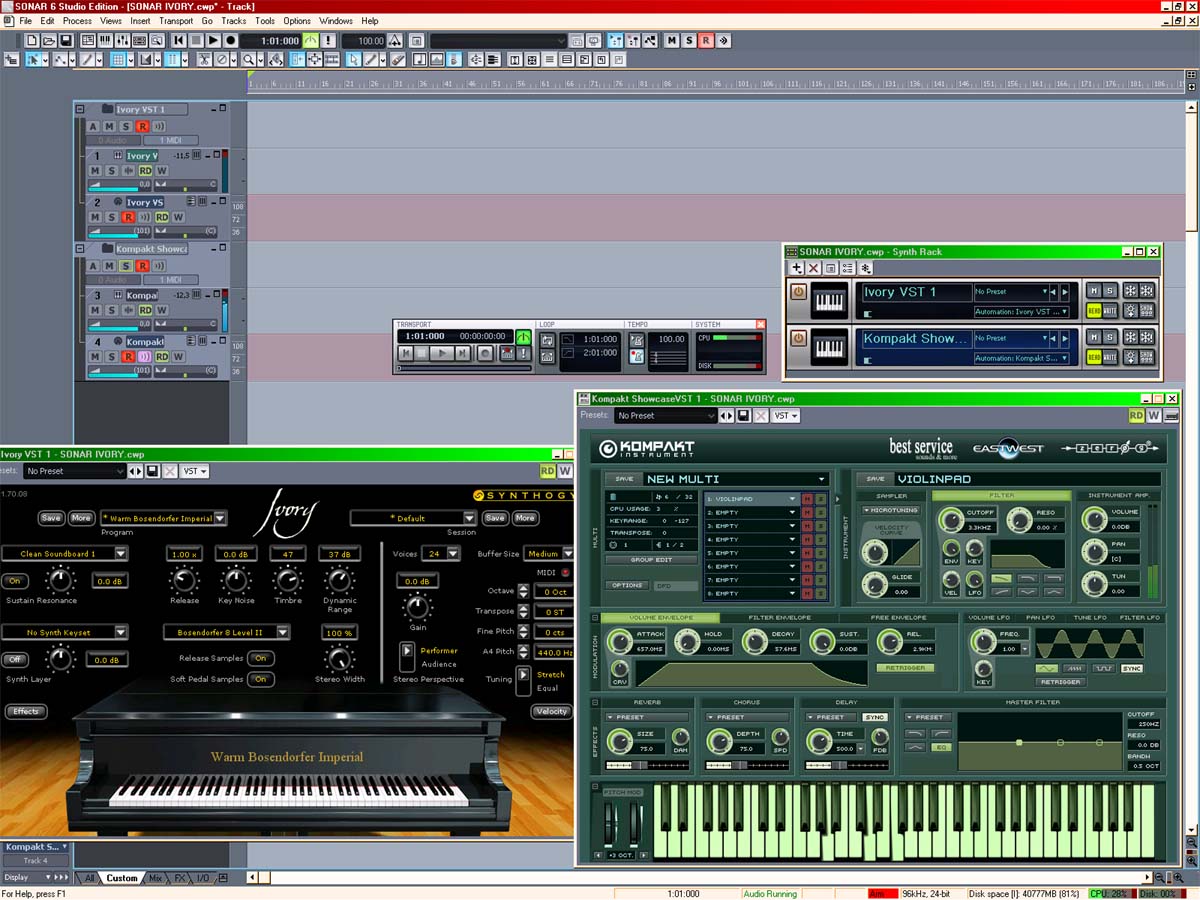This screenshot has width=1200, height=900.
Task: Open the Ivory VST 1 track folder icon
Action: pos(107,109)
